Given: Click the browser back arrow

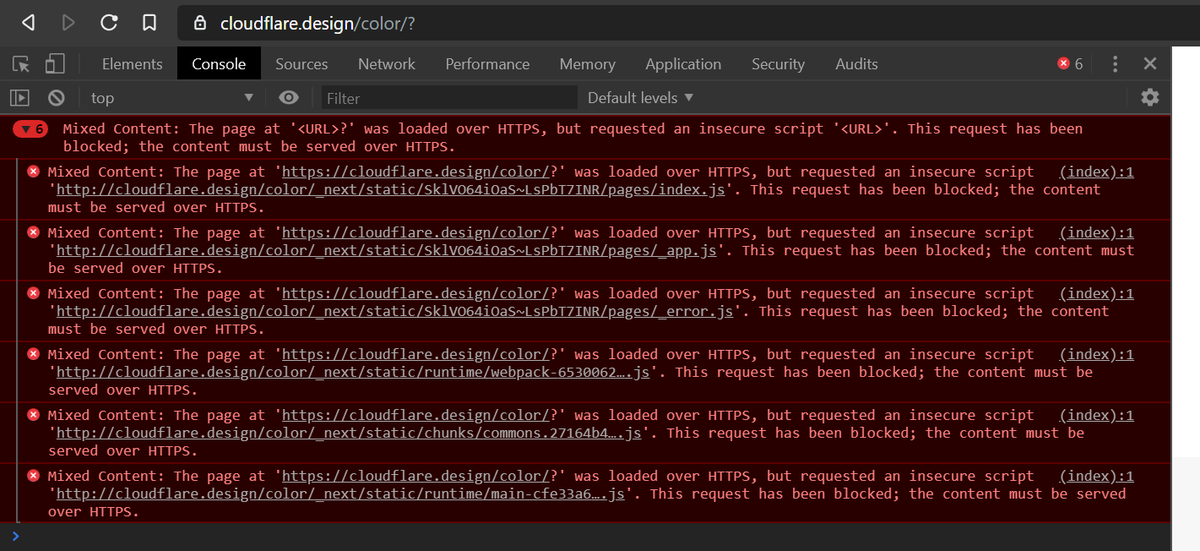Looking at the screenshot, I should [x=29, y=22].
